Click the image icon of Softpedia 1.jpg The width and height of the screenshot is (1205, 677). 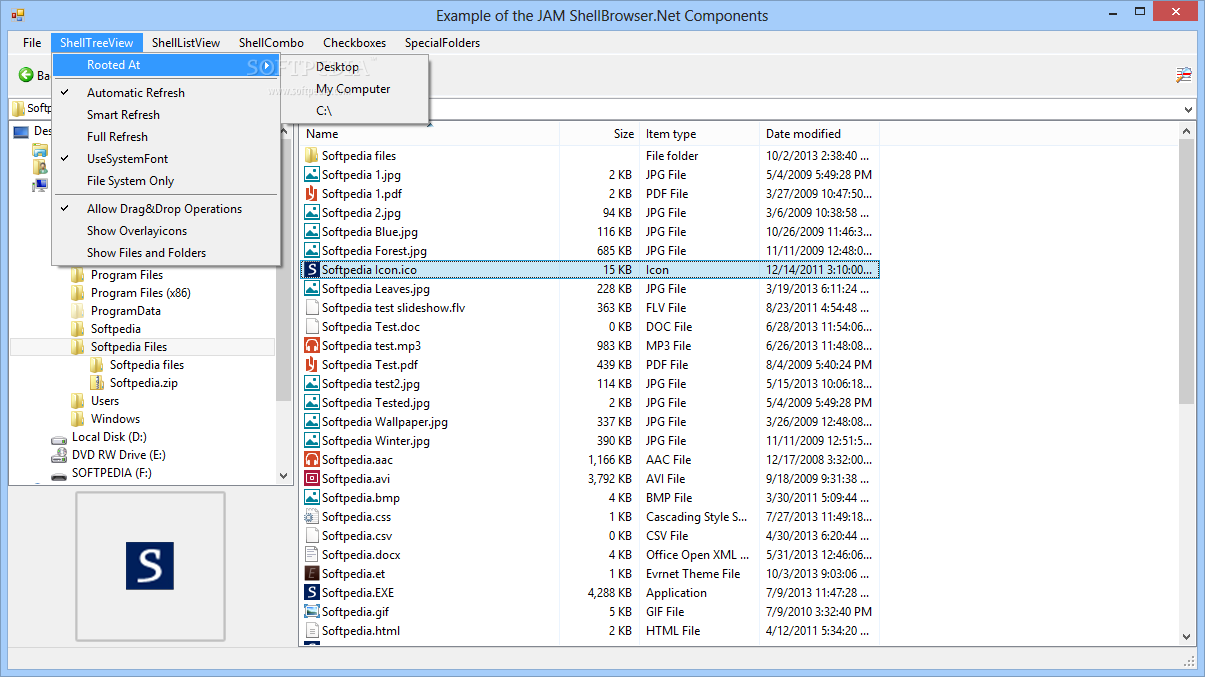tap(312, 175)
